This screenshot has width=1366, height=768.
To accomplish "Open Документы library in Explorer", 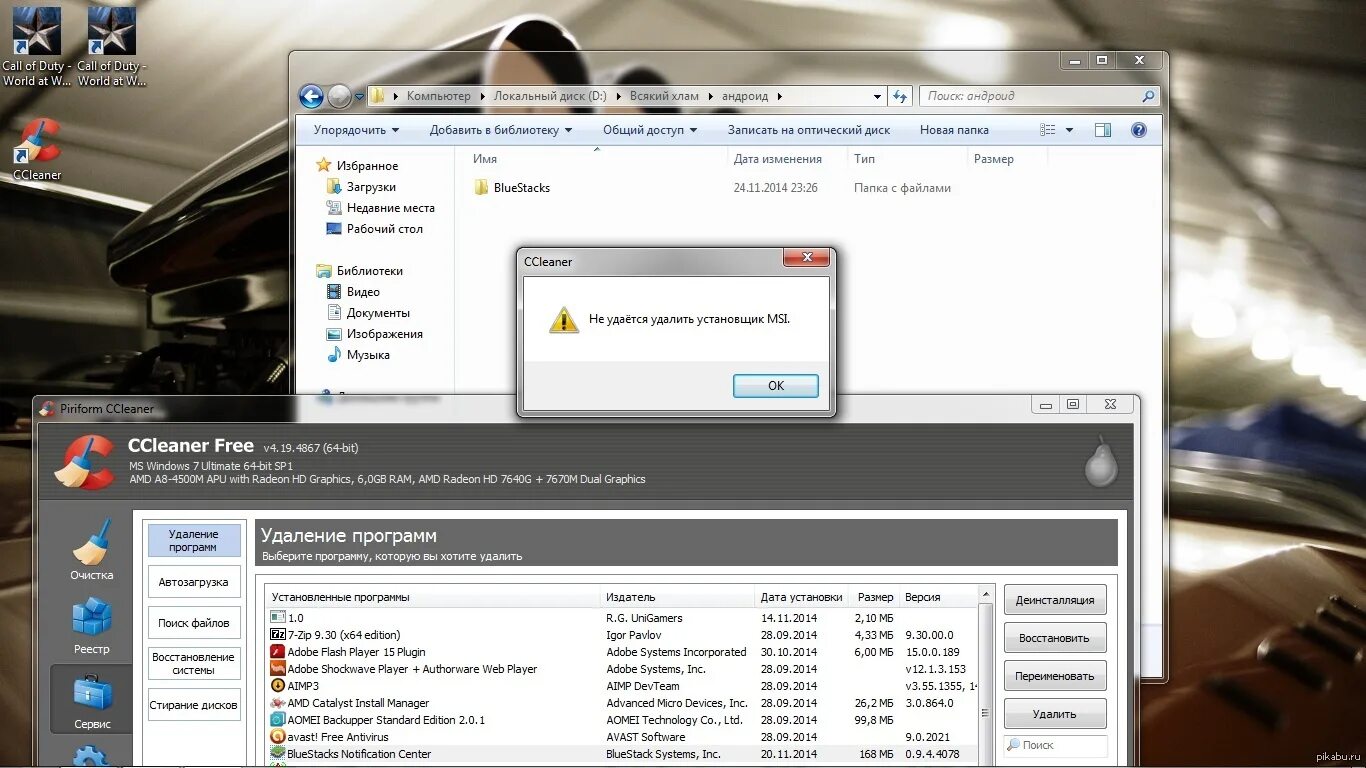I will point(368,313).
